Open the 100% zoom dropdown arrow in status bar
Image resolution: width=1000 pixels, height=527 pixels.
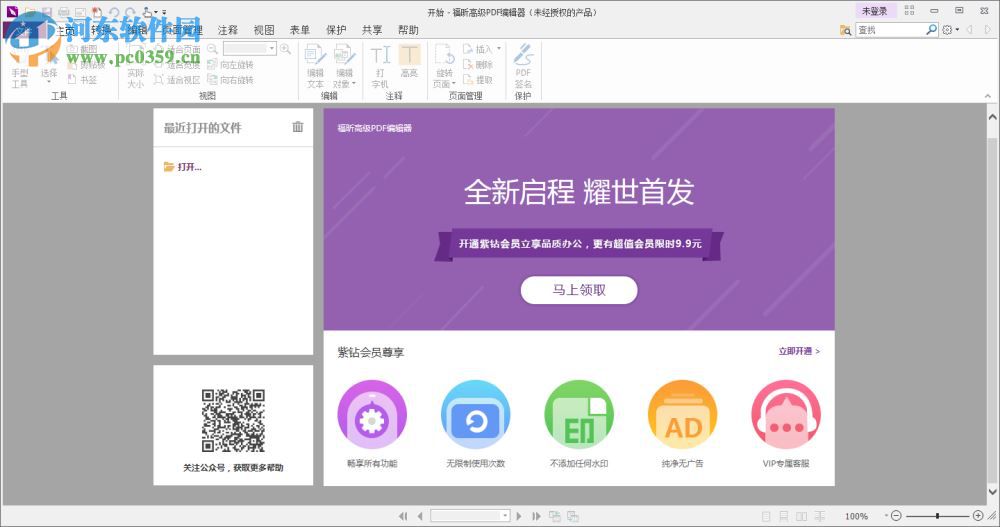tap(886, 516)
